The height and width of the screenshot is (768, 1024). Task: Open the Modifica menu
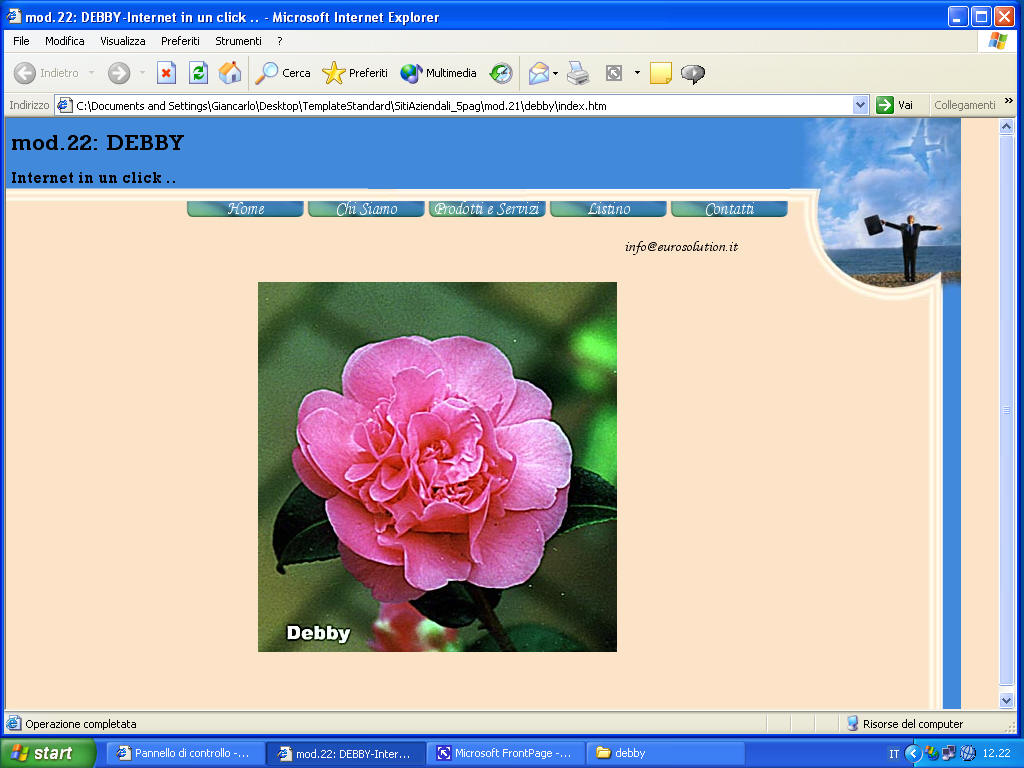(x=65, y=41)
